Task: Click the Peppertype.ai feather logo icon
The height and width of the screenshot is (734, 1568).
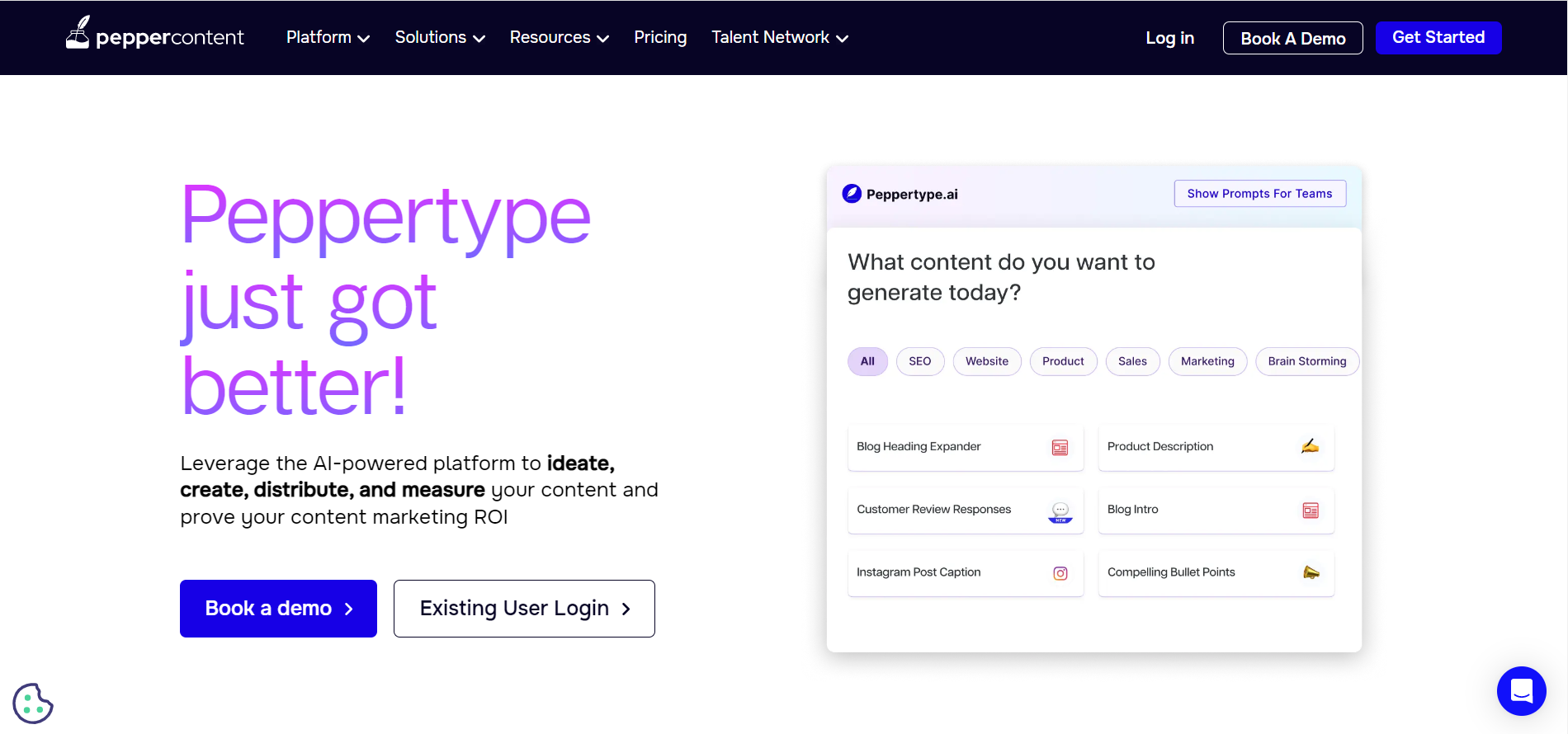Action: pyautogui.click(x=852, y=194)
